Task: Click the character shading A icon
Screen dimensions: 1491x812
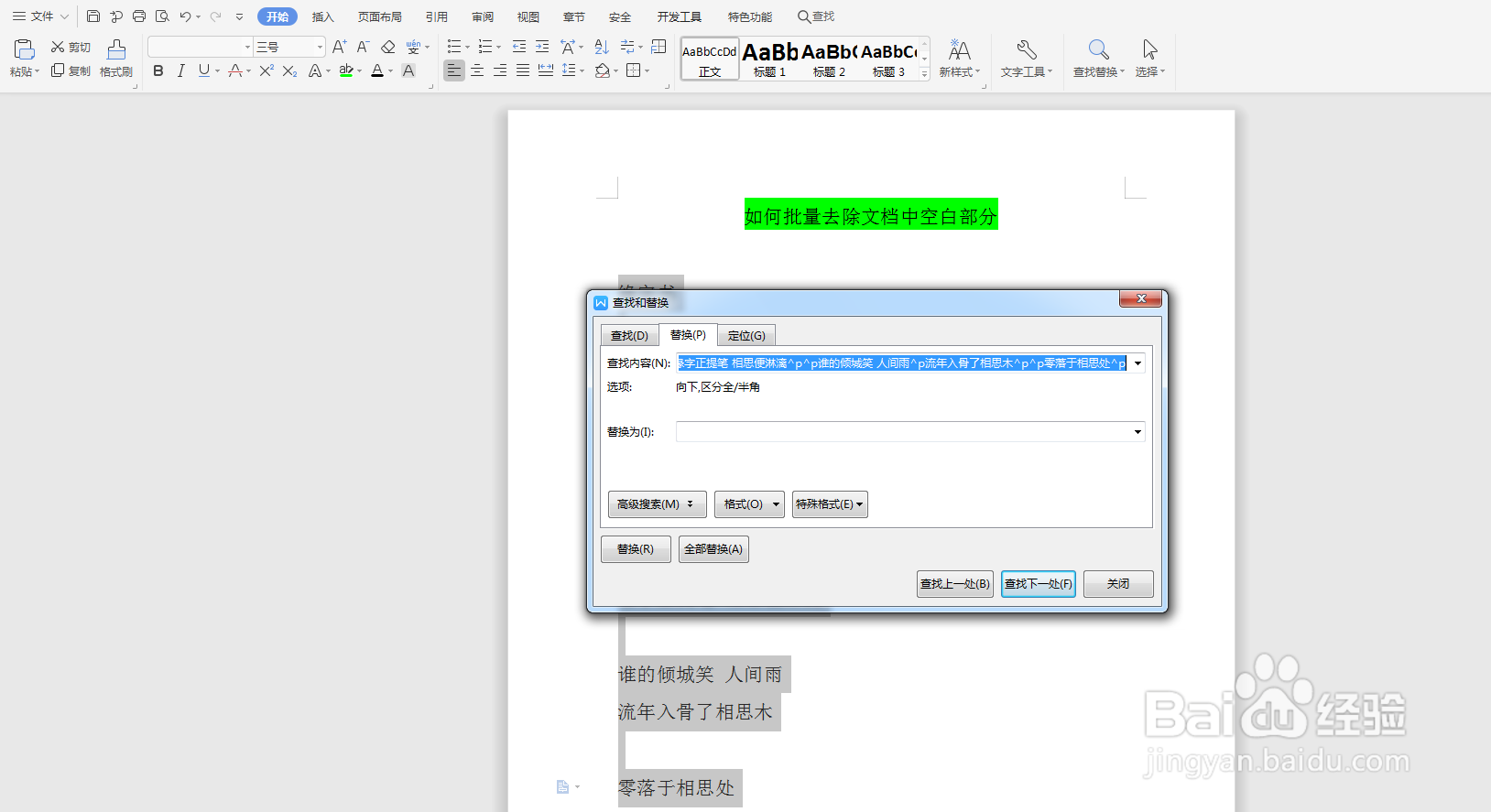Action: (x=408, y=70)
